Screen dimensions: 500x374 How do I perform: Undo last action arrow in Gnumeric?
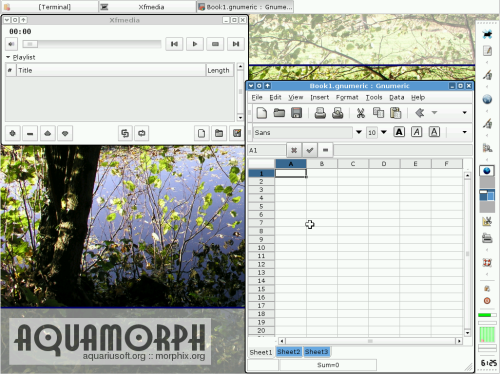[419, 113]
